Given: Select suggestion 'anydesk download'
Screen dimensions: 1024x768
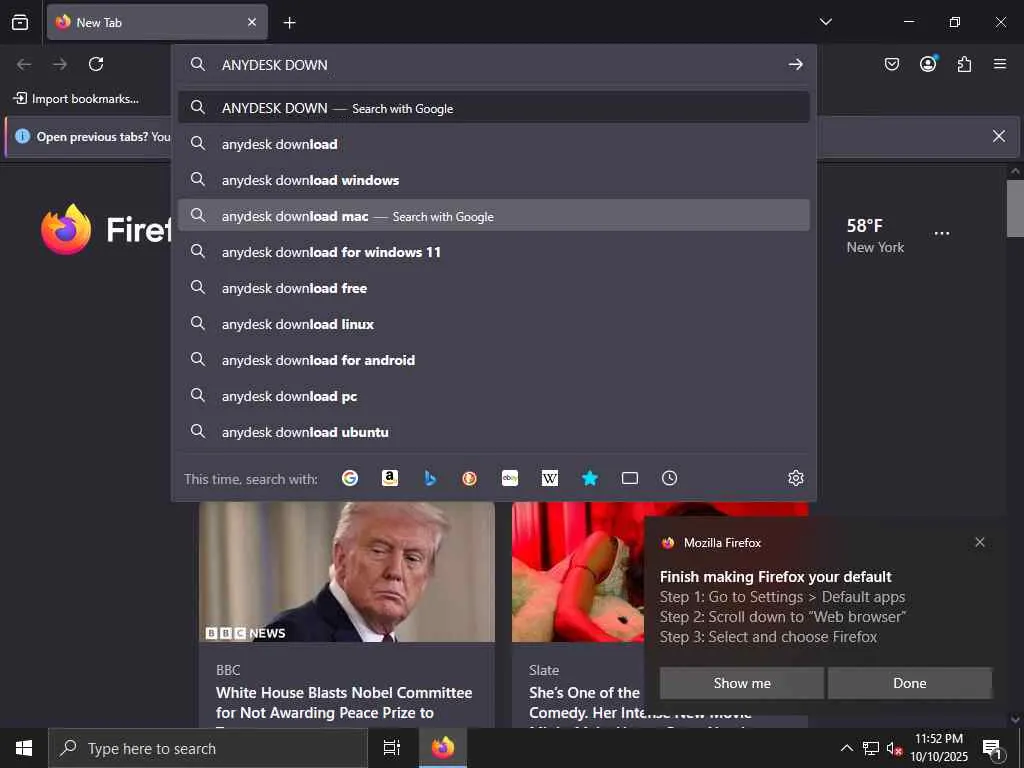Looking at the screenshot, I should coord(494,144).
